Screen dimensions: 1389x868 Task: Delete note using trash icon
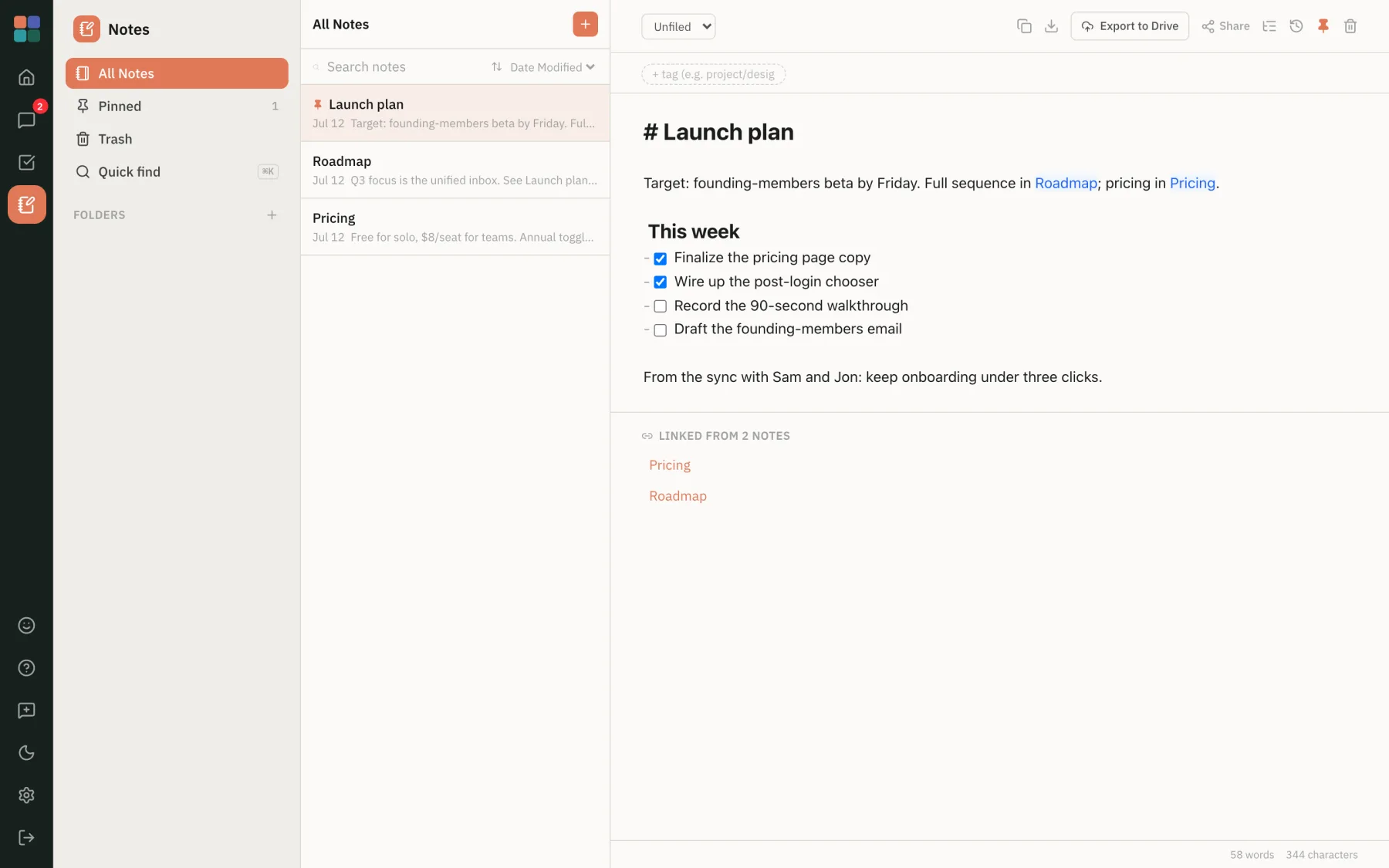tap(1350, 26)
